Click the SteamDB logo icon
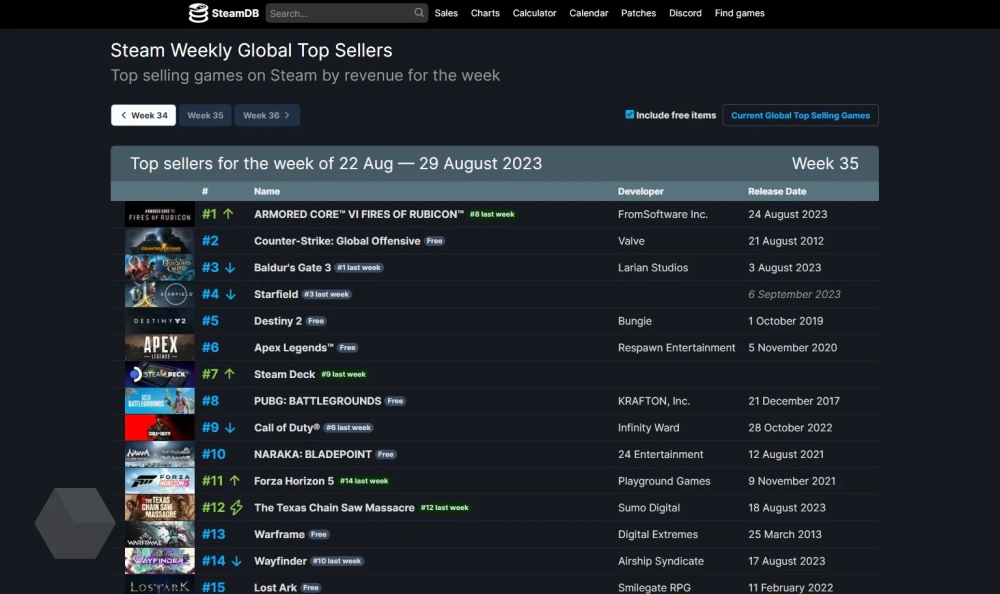This screenshot has height=594, width=1000. (199, 13)
